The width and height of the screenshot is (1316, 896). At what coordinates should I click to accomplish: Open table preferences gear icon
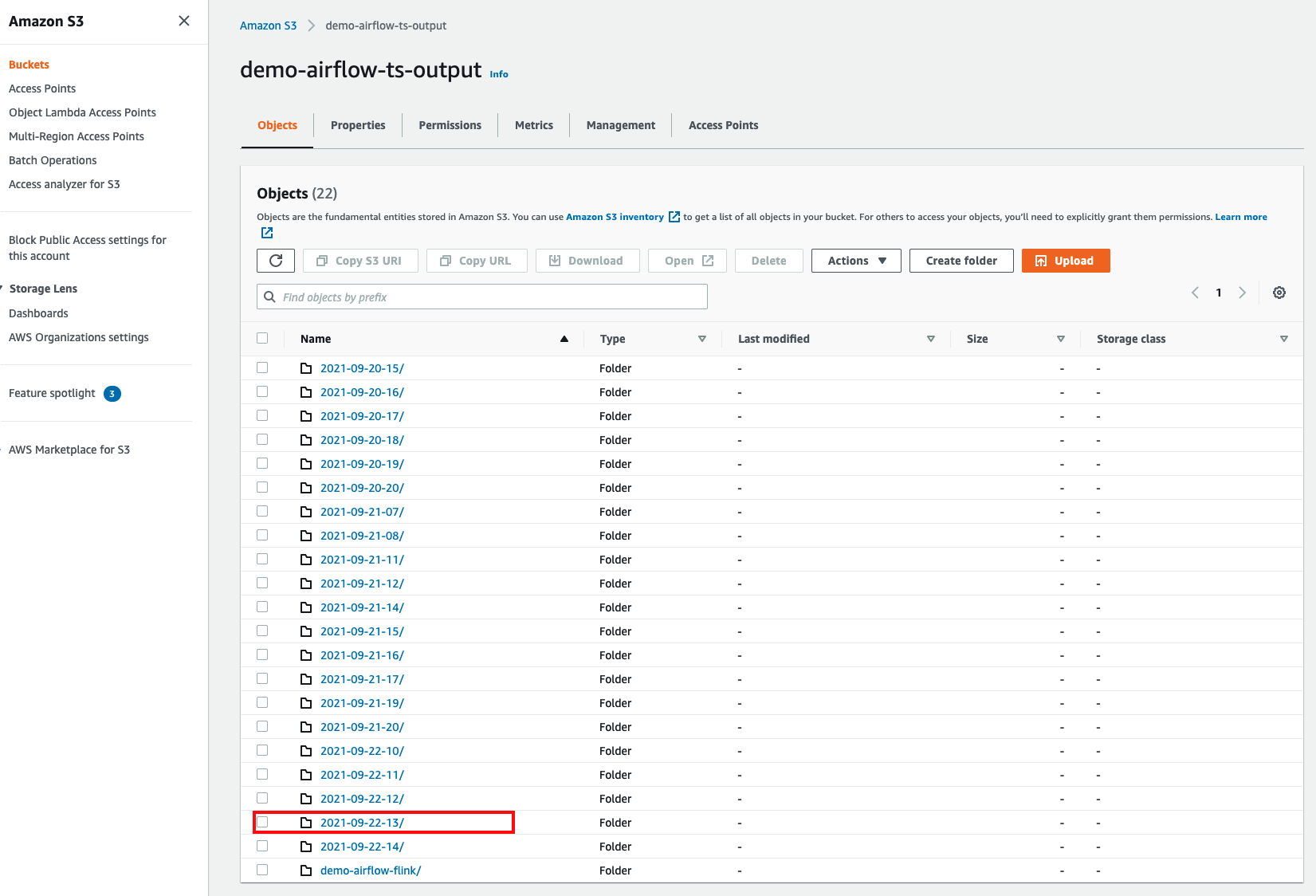pyautogui.click(x=1279, y=293)
